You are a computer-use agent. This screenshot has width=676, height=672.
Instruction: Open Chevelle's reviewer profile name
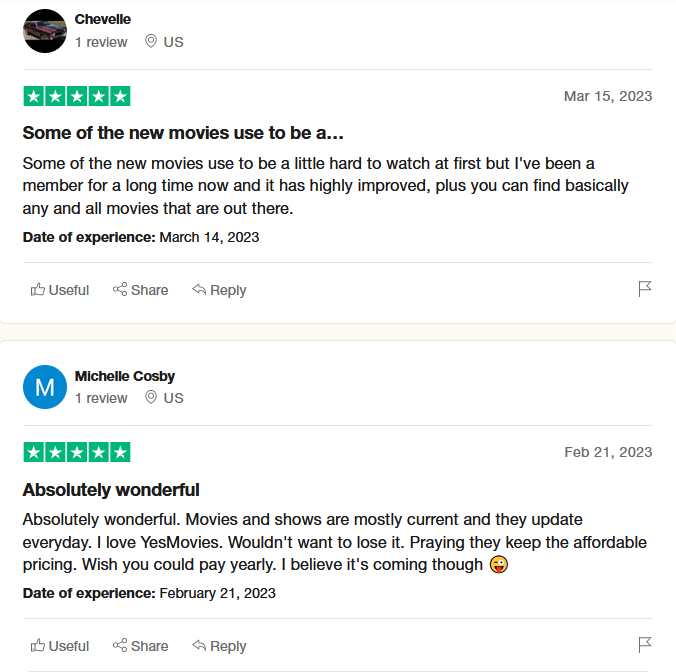pyautogui.click(x=103, y=19)
